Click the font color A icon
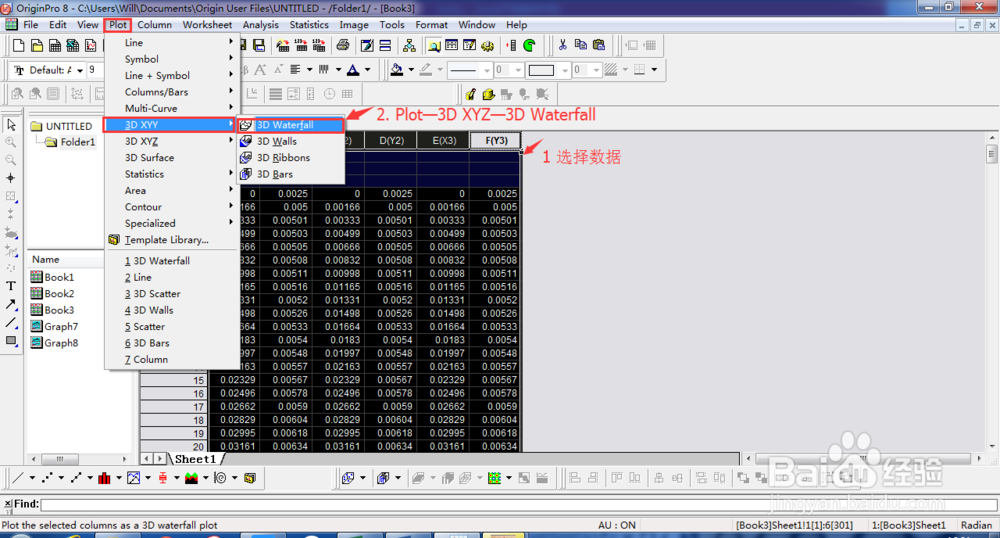The height and width of the screenshot is (538, 1000). point(353,69)
